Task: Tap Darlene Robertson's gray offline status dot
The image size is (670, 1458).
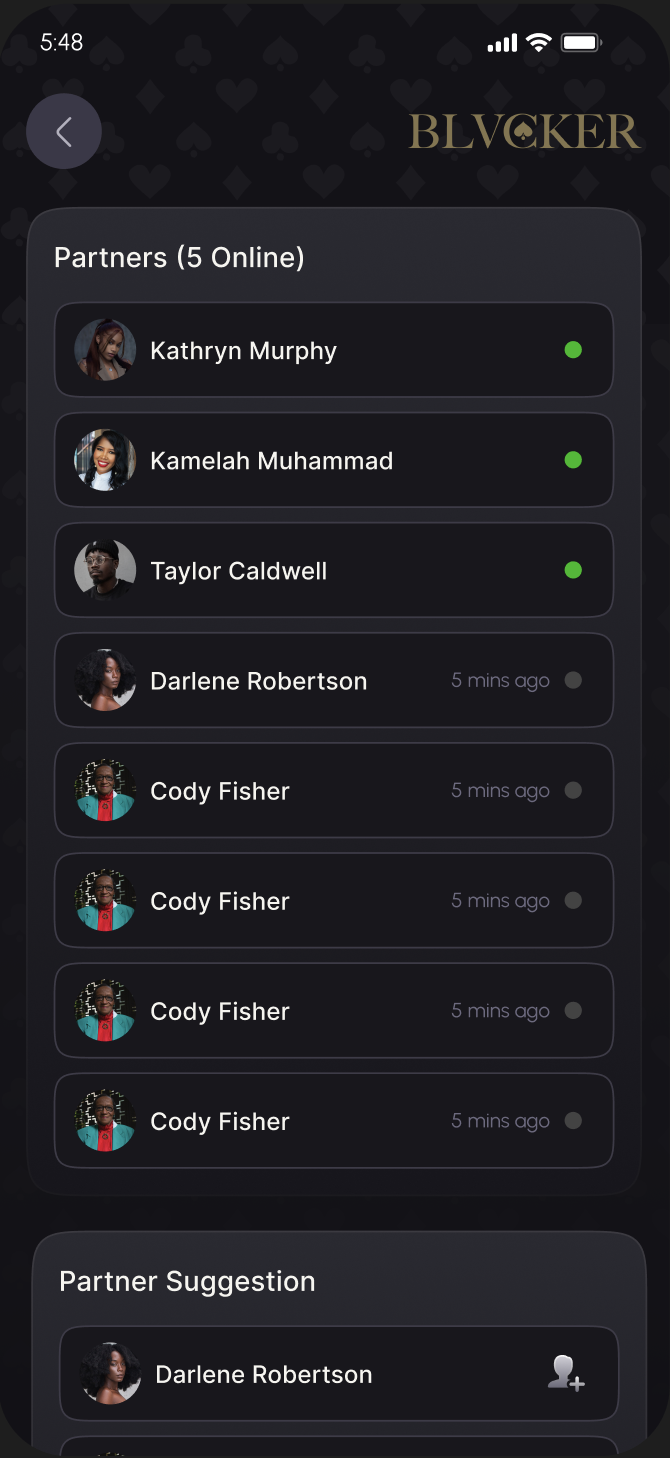Action: [573, 680]
